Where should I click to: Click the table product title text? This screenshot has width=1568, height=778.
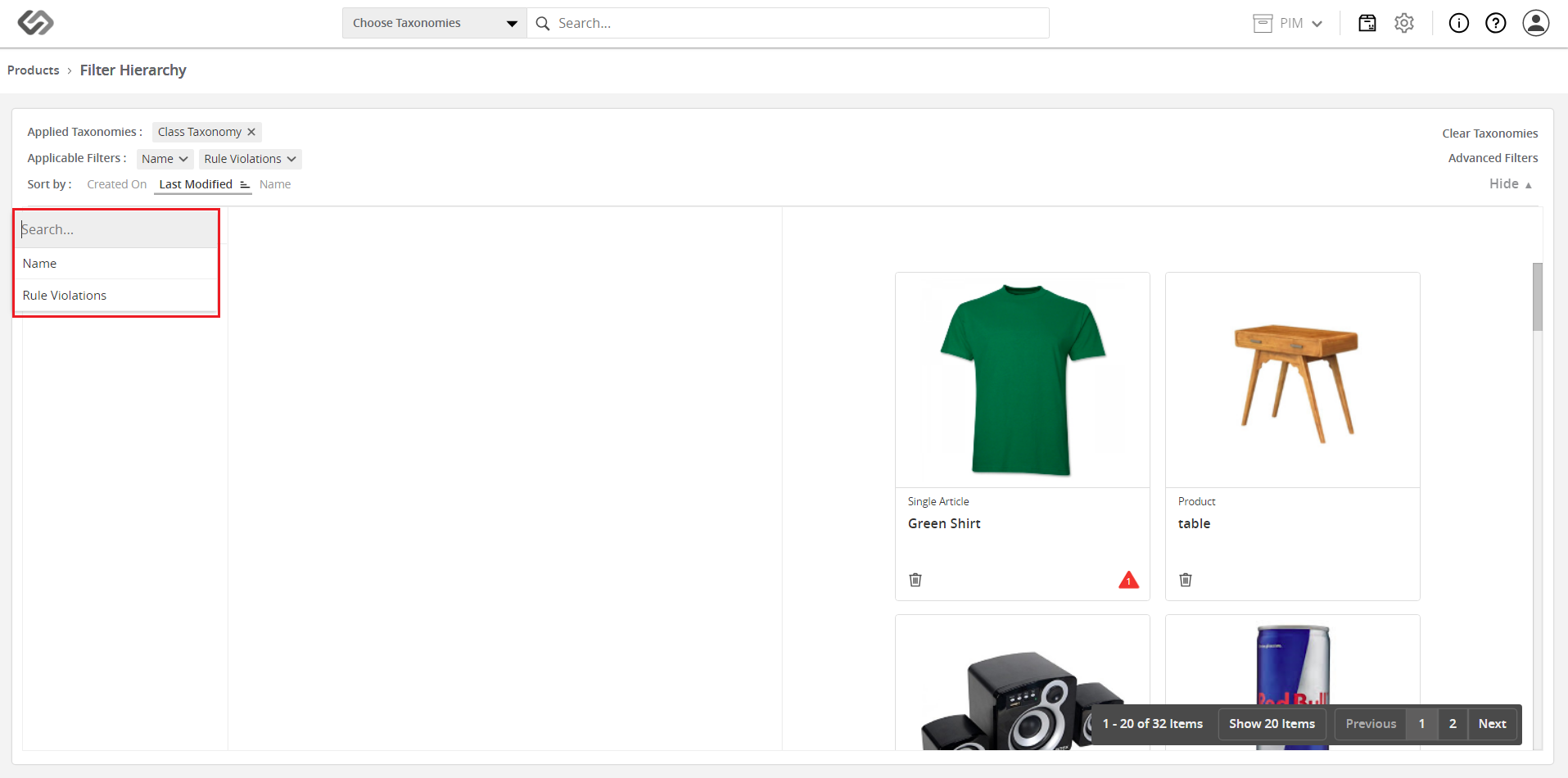[1194, 523]
